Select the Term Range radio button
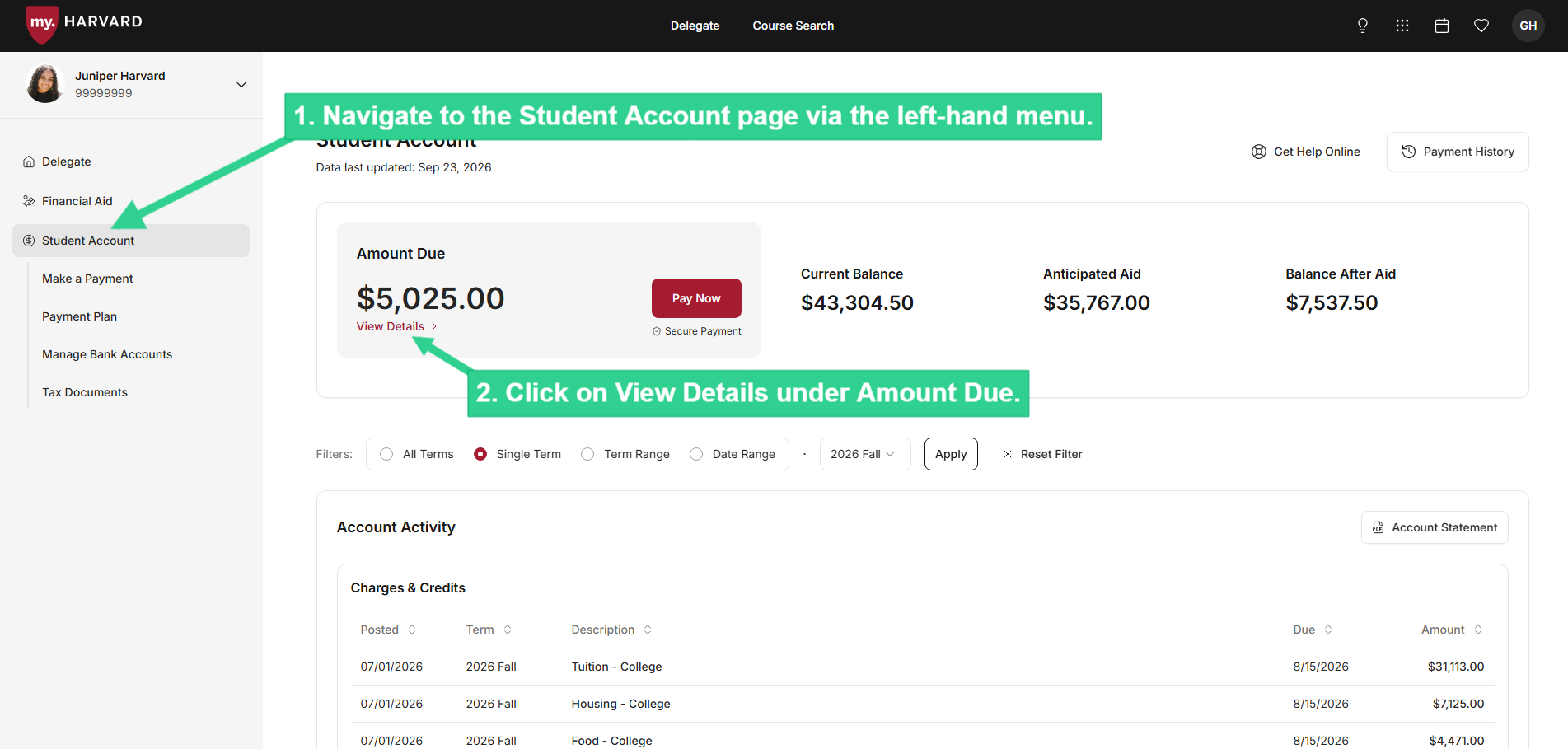The width and height of the screenshot is (1568, 749). click(587, 454)
